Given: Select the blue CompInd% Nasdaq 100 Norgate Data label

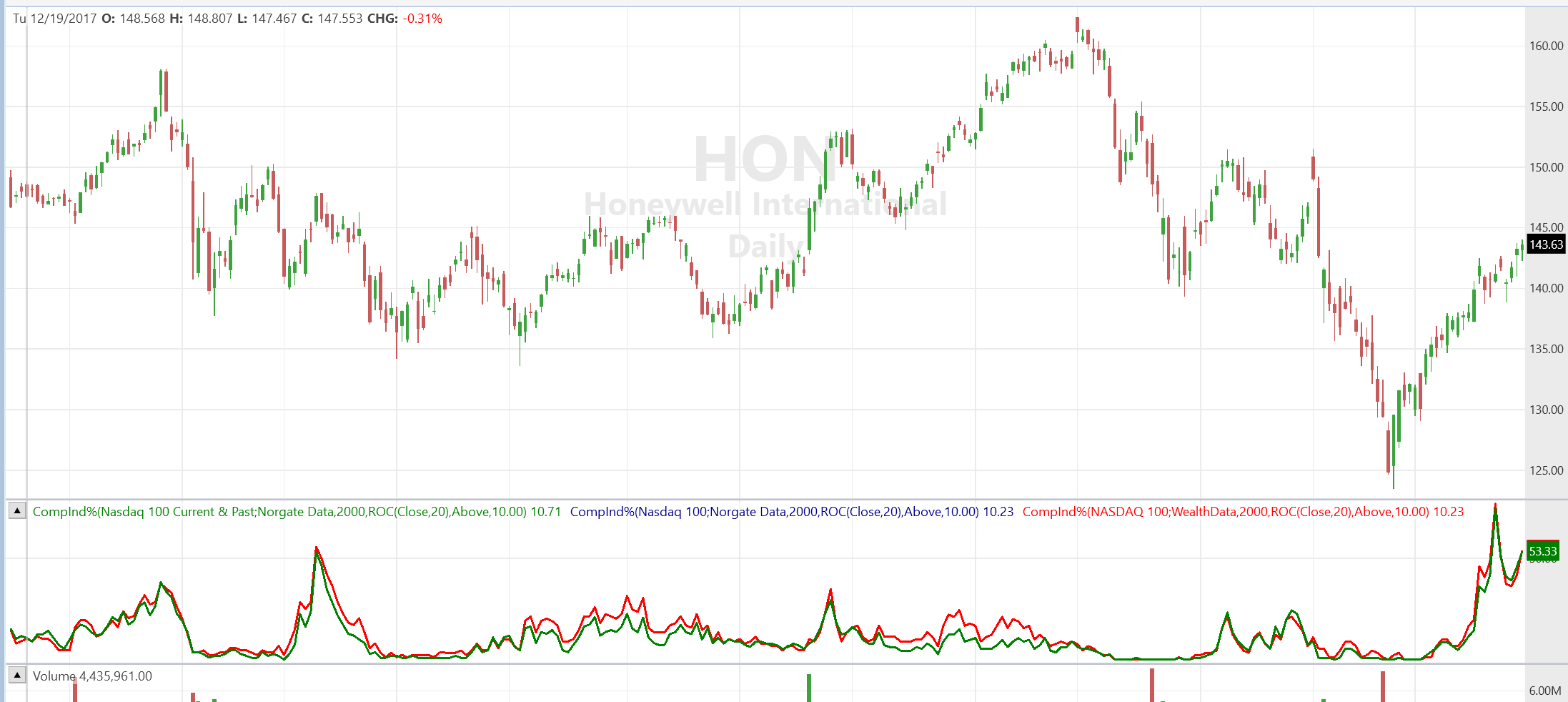Looking at the screenshot, I should (792, 512).
